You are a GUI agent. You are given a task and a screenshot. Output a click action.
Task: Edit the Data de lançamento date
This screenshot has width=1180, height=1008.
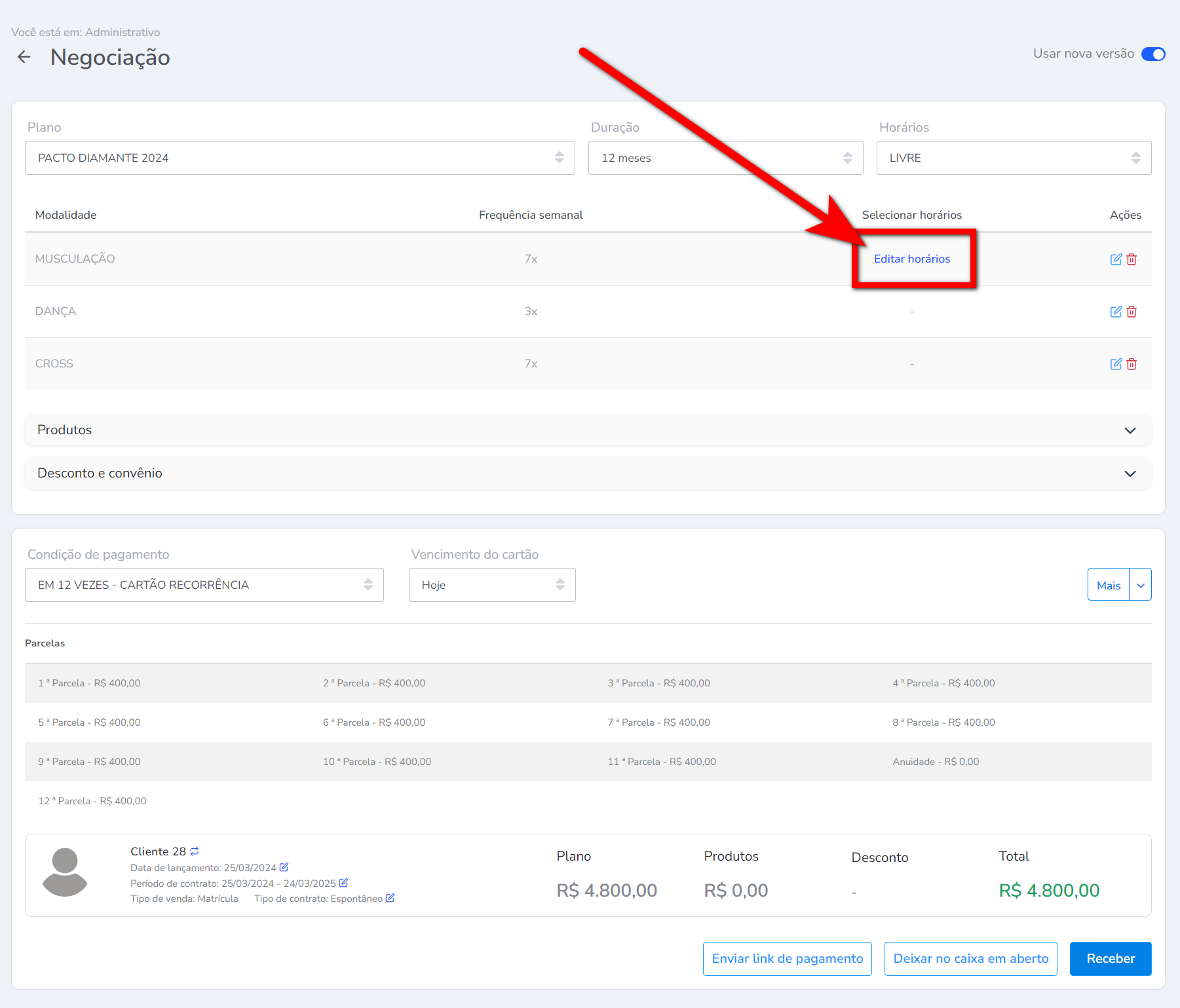(284, 867)
